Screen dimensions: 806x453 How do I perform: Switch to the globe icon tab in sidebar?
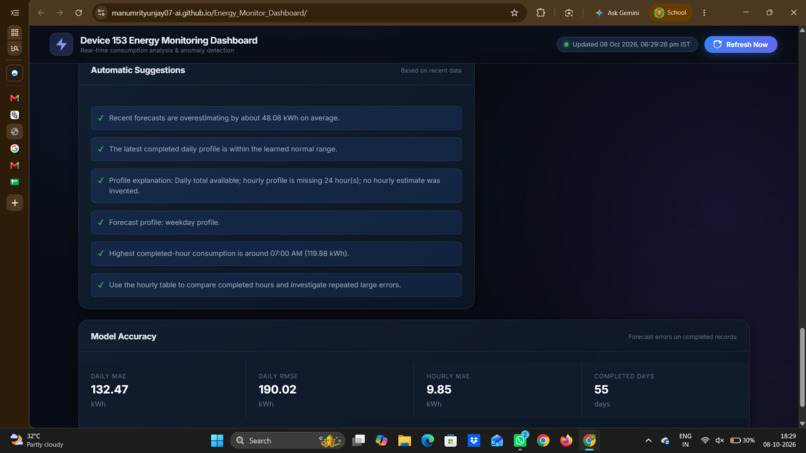(14, 132)
